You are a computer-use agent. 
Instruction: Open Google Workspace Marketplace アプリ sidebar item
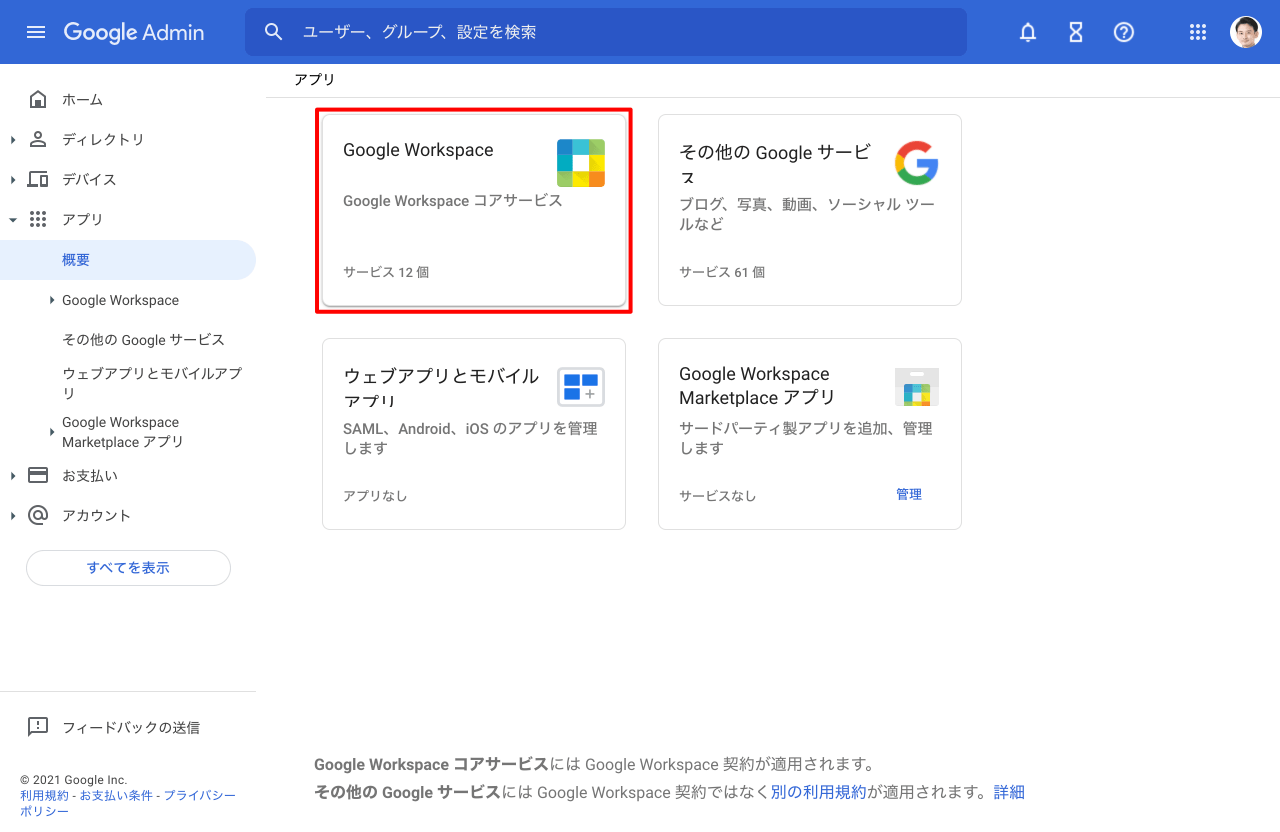123,432
